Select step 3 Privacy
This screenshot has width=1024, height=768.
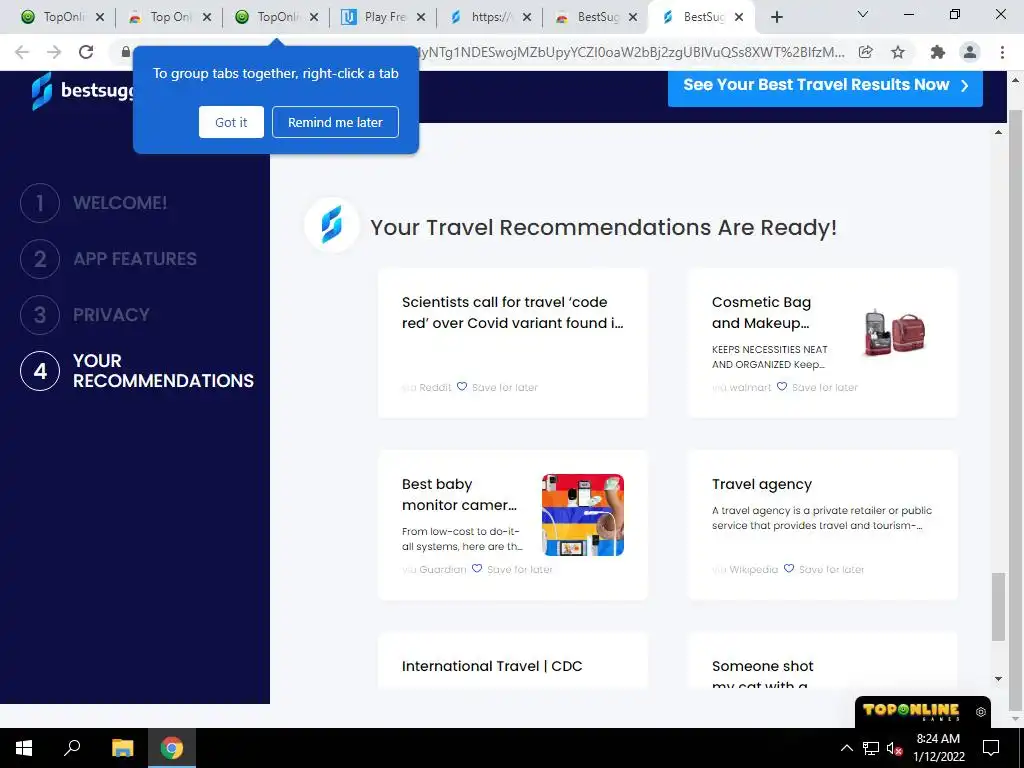[x=85, y=315]
